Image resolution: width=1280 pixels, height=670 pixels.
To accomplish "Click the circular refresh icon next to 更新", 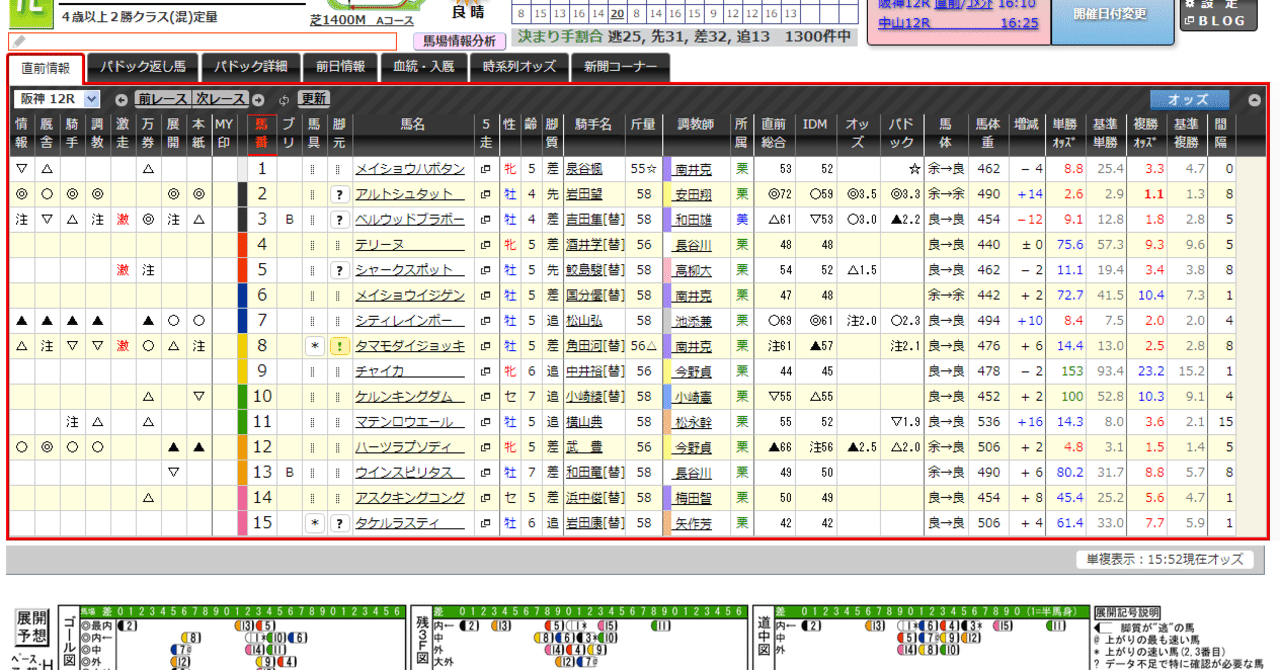I will 285,98.
